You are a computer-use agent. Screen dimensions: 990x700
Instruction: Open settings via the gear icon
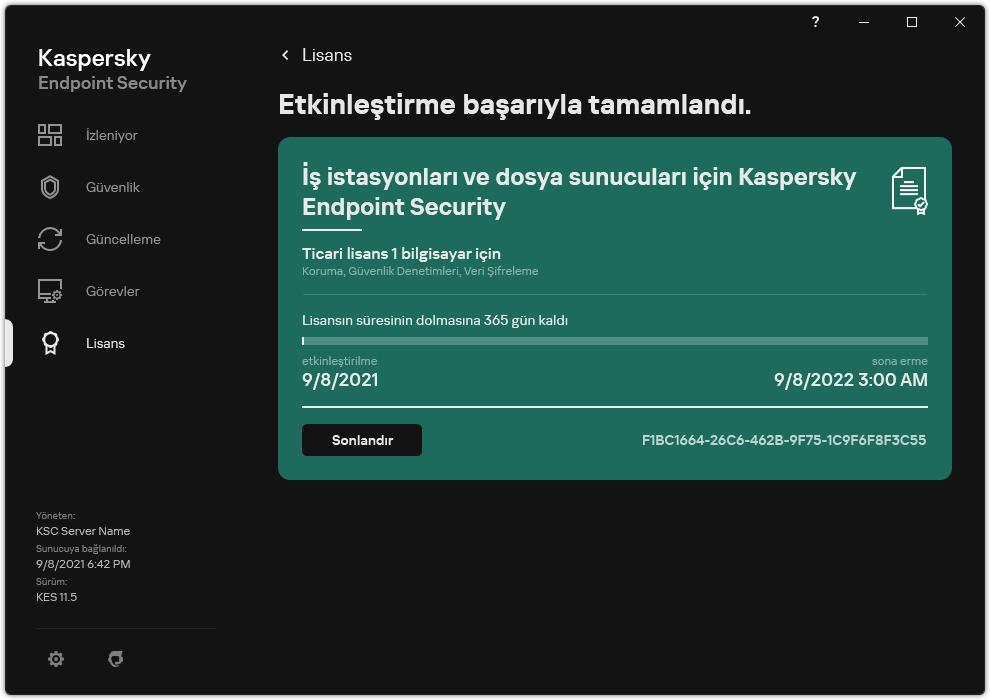click(x=56, y=659)
